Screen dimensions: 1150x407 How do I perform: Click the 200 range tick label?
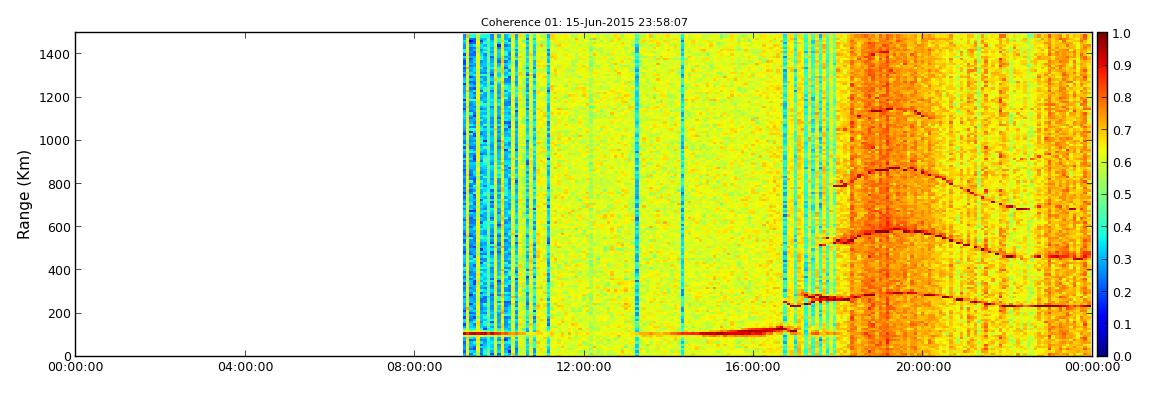59,314
